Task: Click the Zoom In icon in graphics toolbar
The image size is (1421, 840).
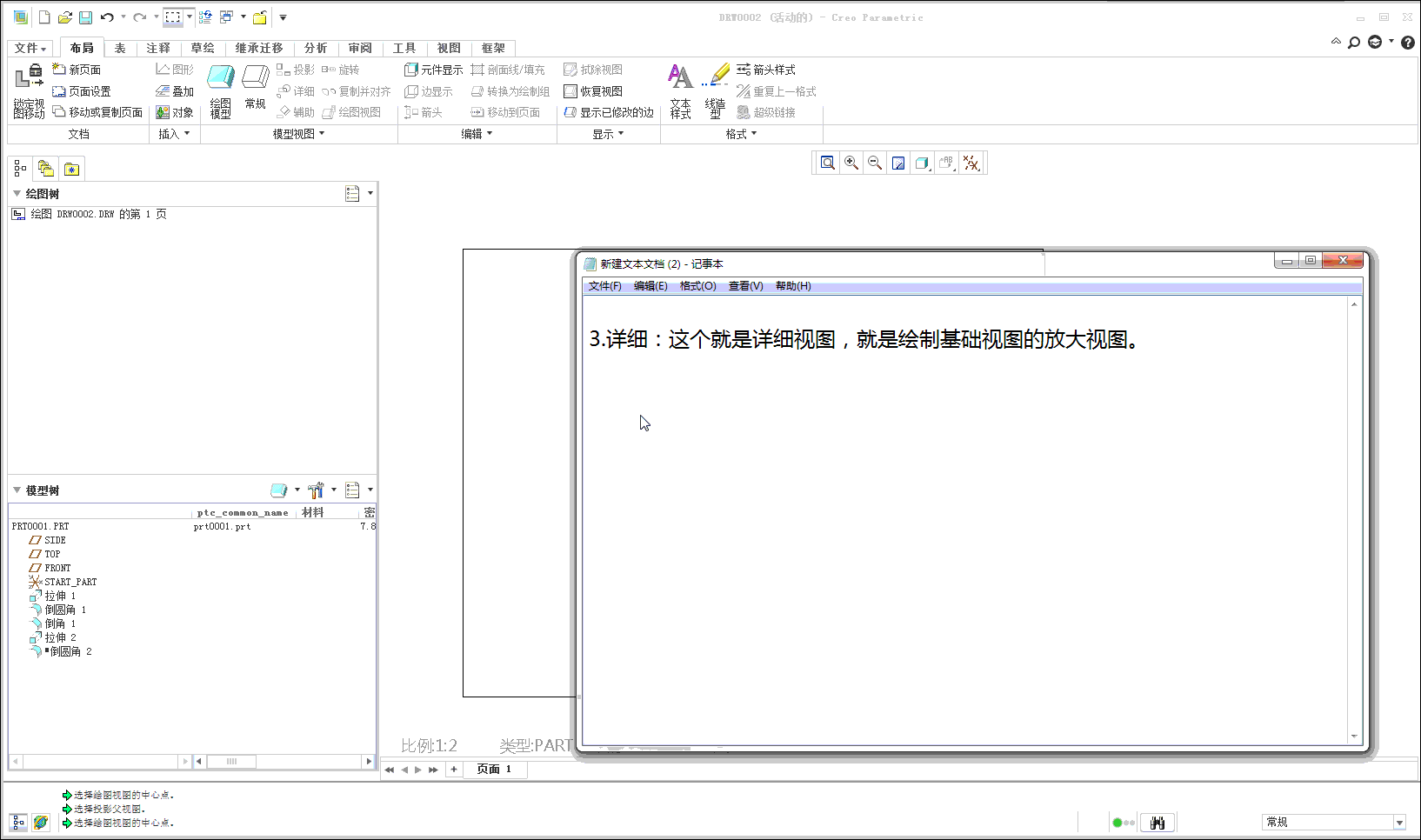Action: 851,163
